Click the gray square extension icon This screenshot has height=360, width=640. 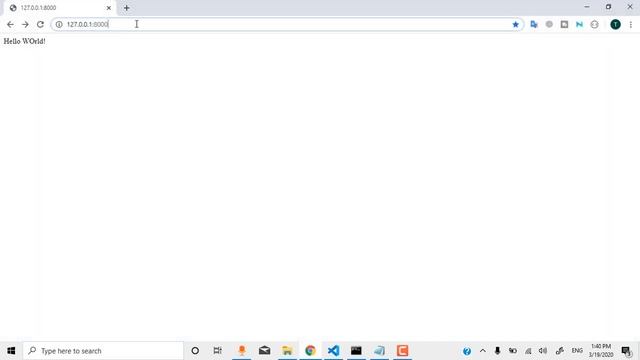tap(564, 24)
